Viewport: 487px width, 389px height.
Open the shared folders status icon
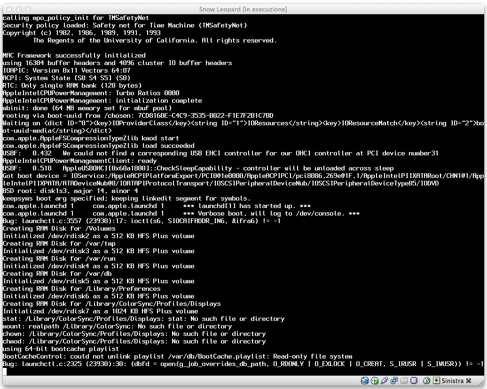(404, 381)
